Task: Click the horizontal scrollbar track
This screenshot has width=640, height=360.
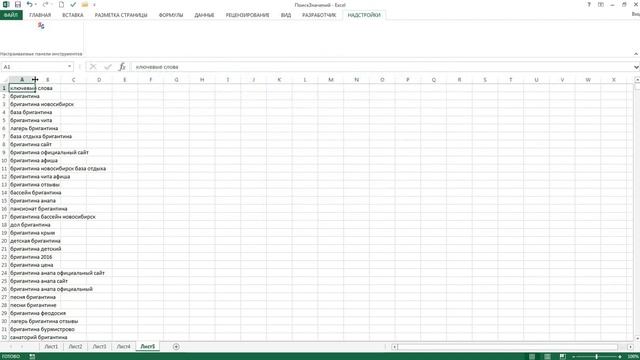Action: pyautogui.click(x=507, y=347)
